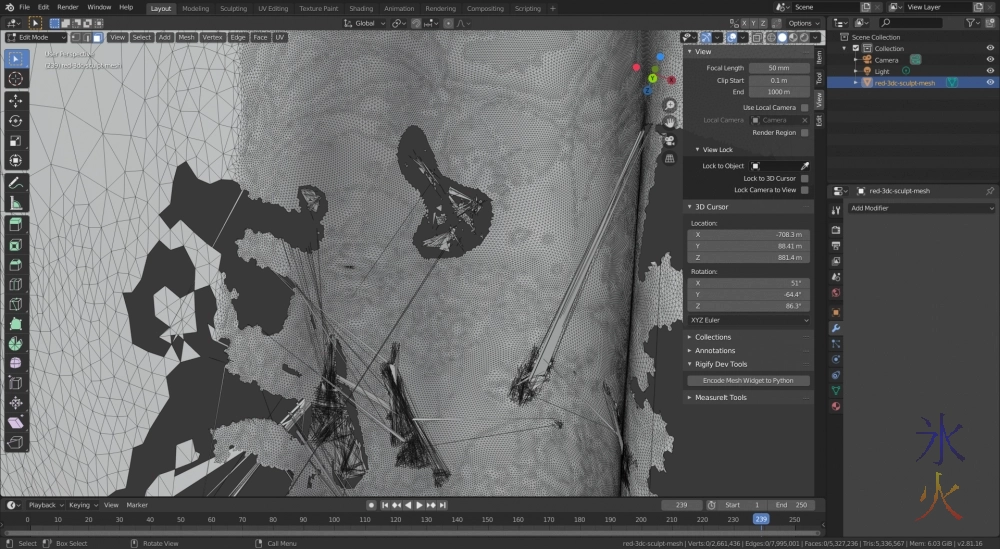Switch to the Sculpting workspace tab
The image size is (1000, 549).
click(x=233, y=8)
